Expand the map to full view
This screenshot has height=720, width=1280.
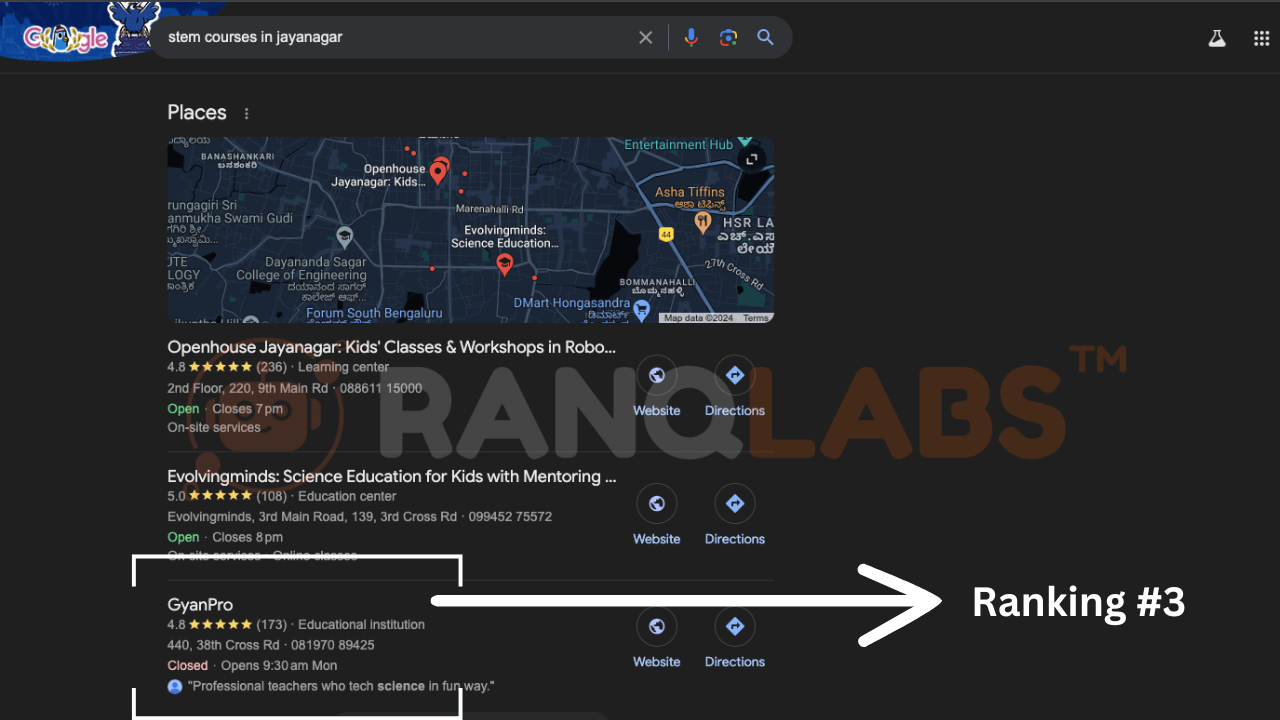click(751, 159)
